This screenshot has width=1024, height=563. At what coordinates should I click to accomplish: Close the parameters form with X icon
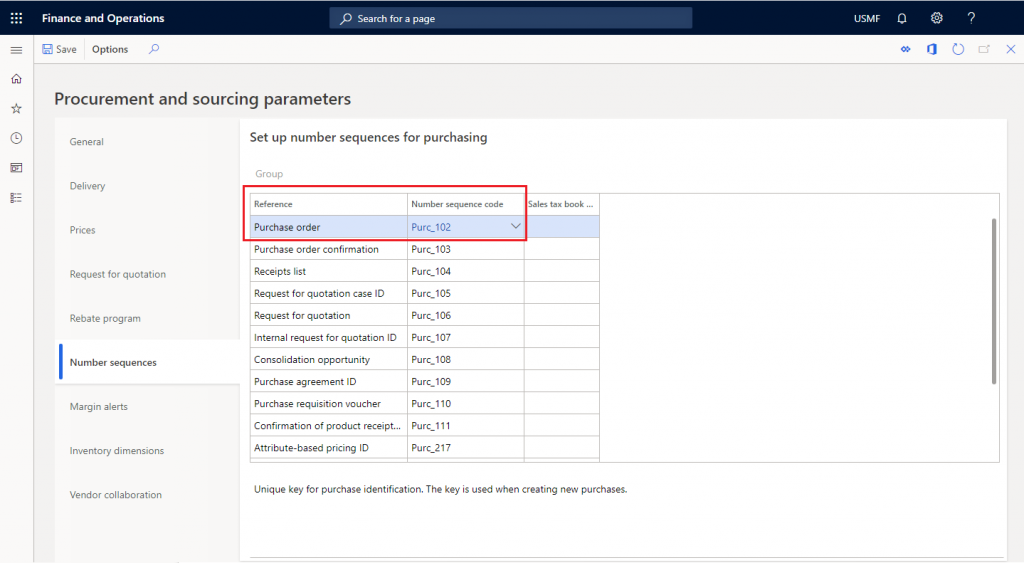coord(1010,49)
